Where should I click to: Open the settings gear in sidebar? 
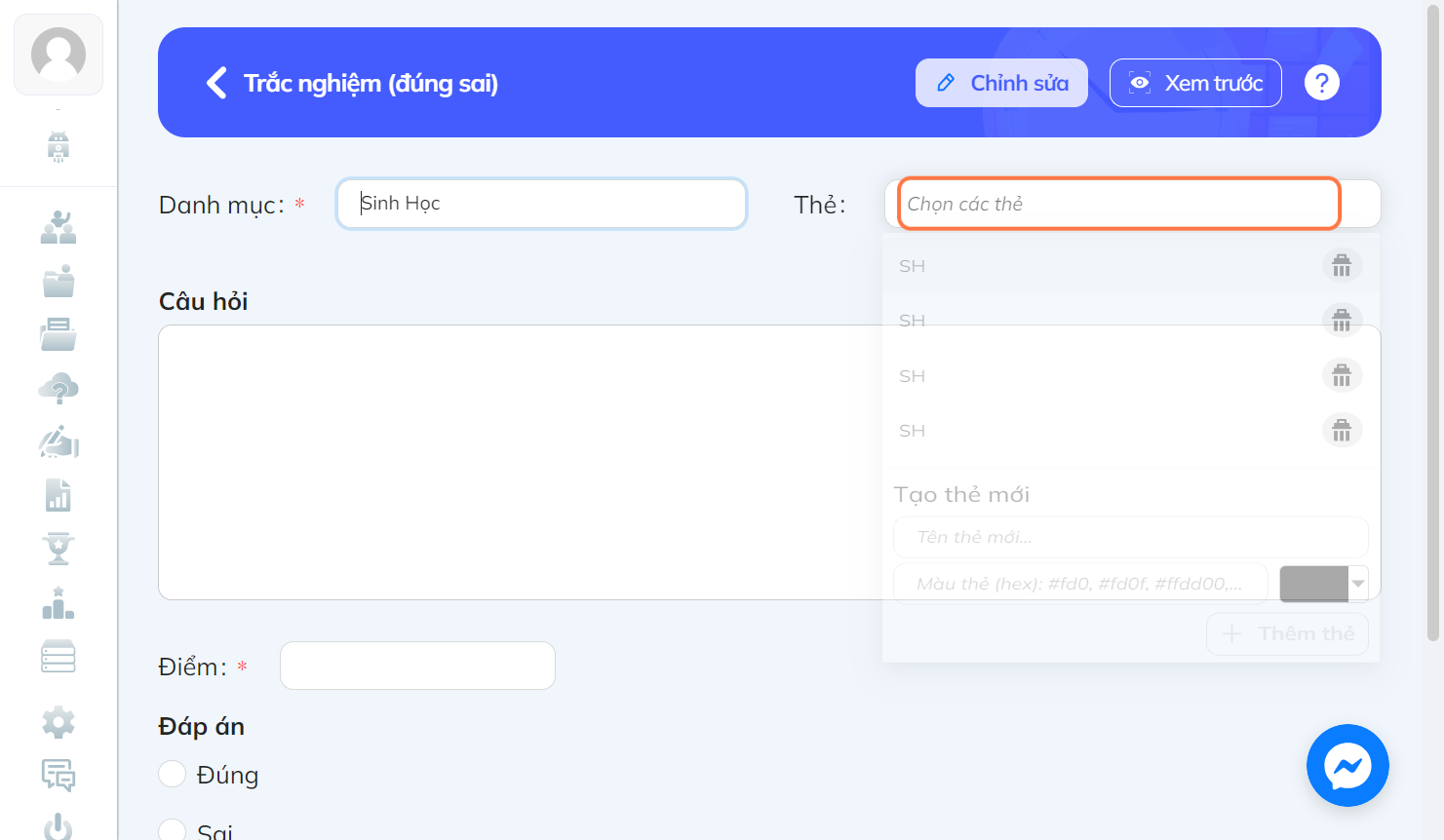[59, 722]
